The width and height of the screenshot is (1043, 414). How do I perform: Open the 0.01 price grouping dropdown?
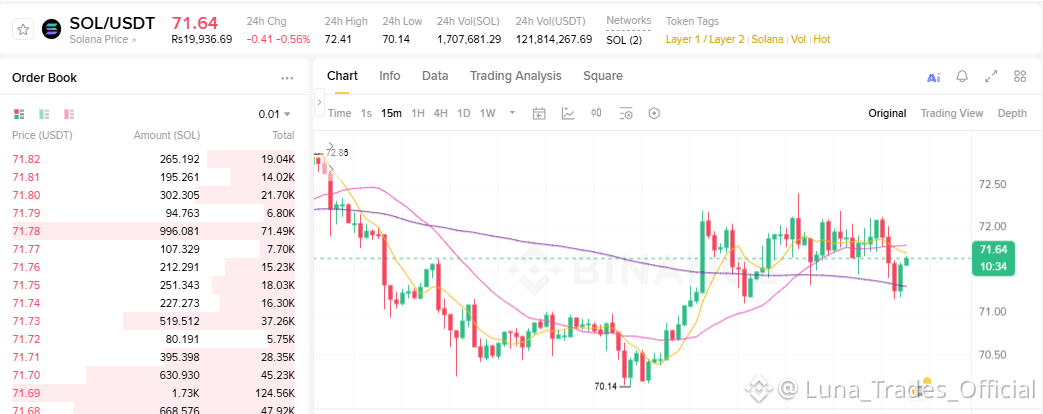tap(275, 114)
